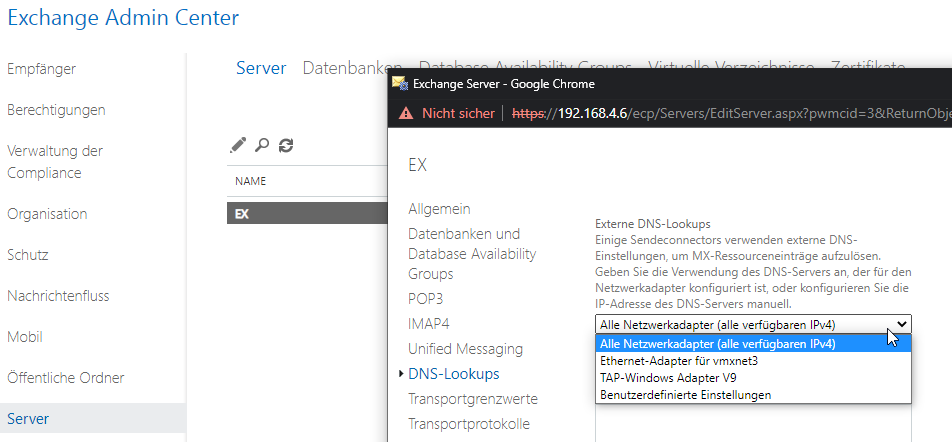Click the 'Nicht sicher' warning triangle icon
The height and width of the screenshot is (442, 952).
(406, 113)
